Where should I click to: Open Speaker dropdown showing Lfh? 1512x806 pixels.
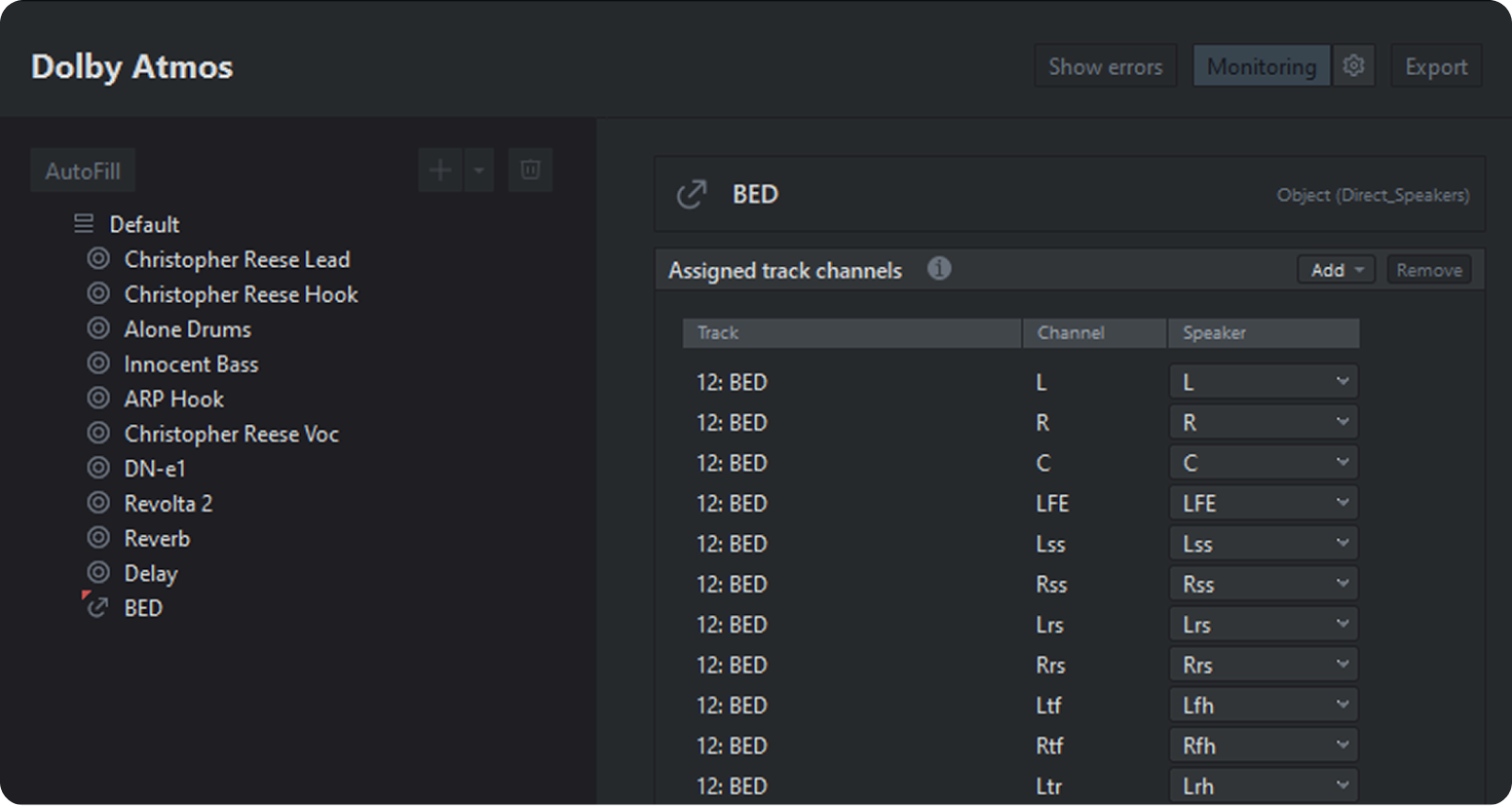(x=1264, y=705)
